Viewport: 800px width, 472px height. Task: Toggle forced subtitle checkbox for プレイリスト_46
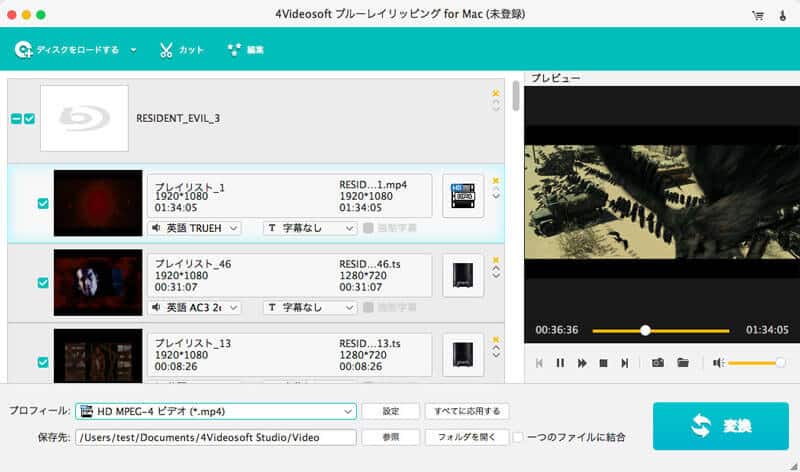[368, 307]
